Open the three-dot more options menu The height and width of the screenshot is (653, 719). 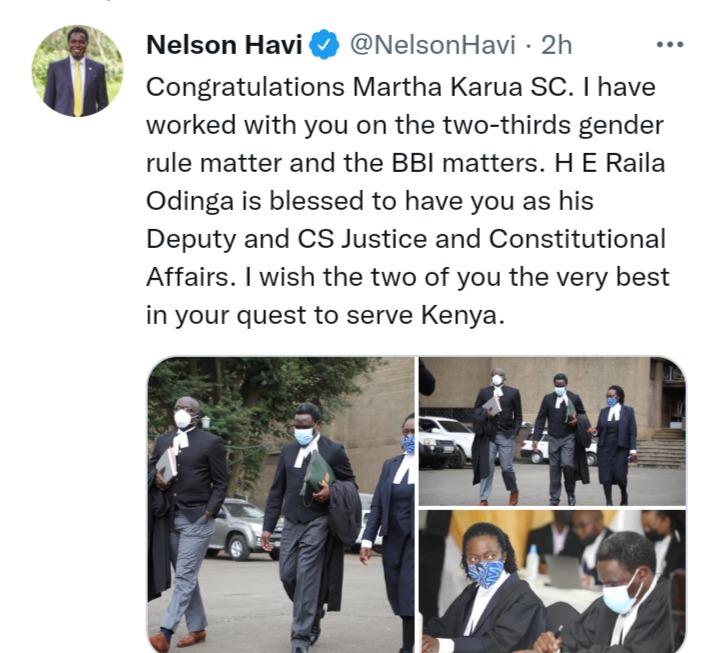(670, 45)
